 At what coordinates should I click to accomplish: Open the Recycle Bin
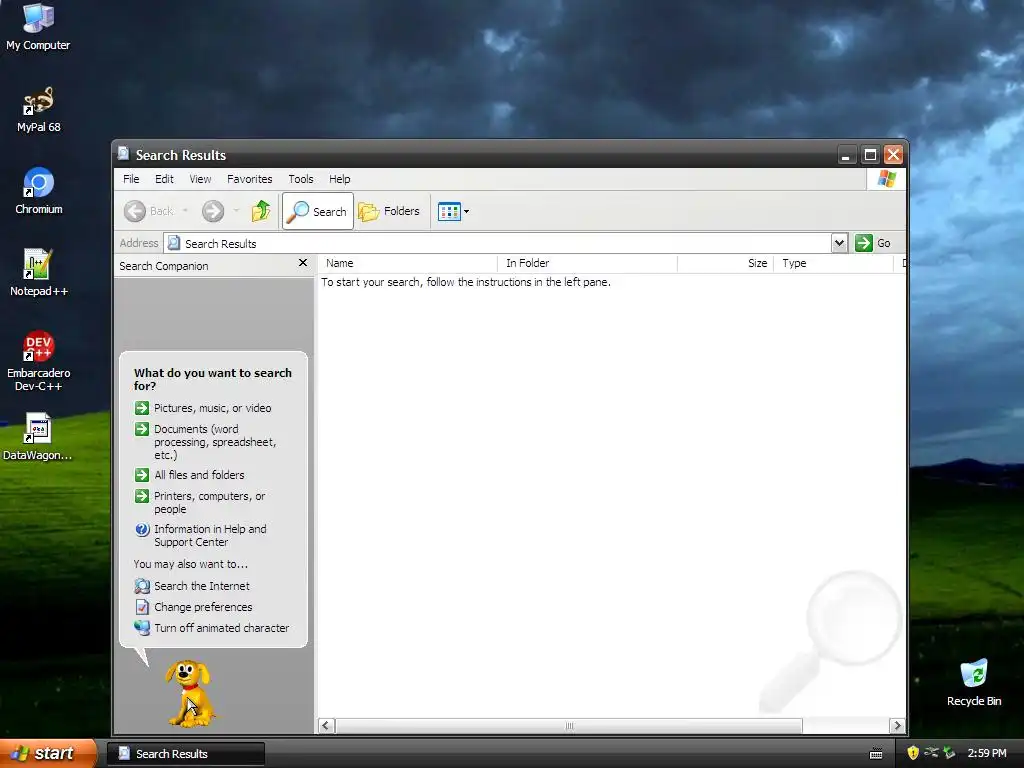974,682
